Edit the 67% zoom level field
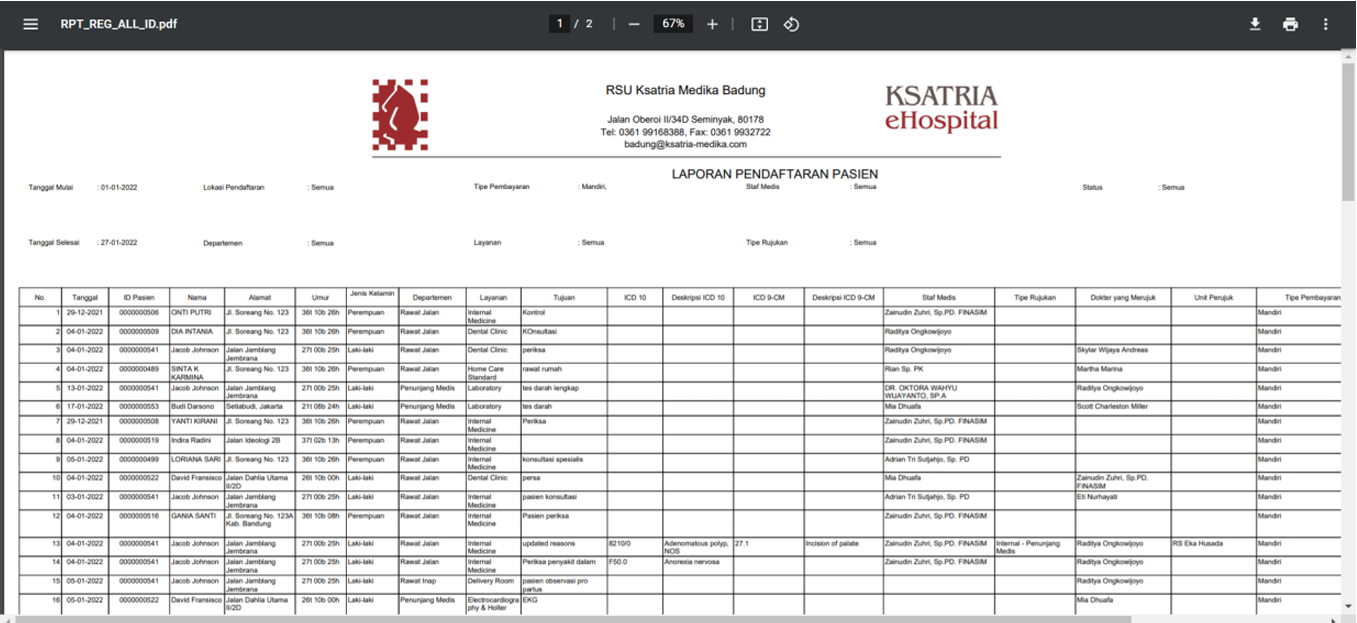Image resolution: width=1357 pixels, height=623 pixels. (673, 24)
